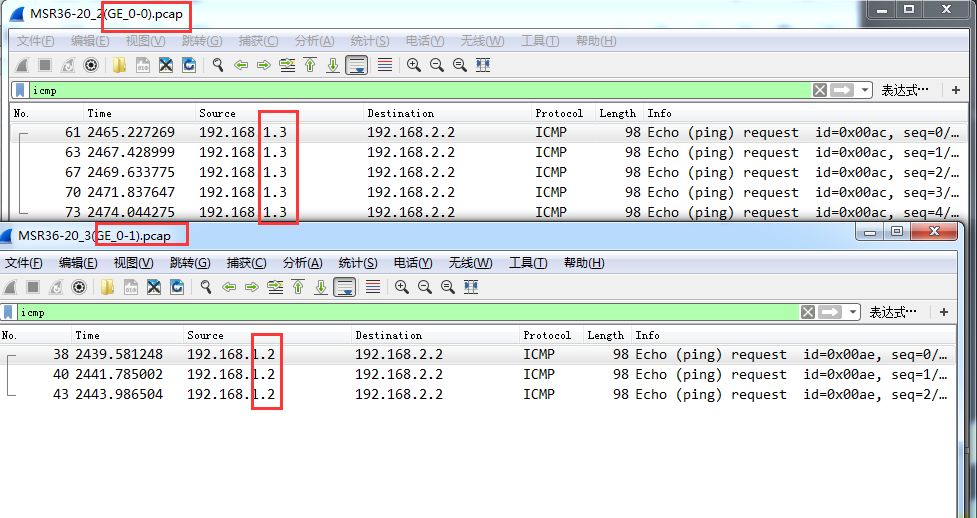This screenshot has width=977, height=518.
Task: Click go back arrow in GE_0-0 toolbar
Action: [x=241, y=65]
